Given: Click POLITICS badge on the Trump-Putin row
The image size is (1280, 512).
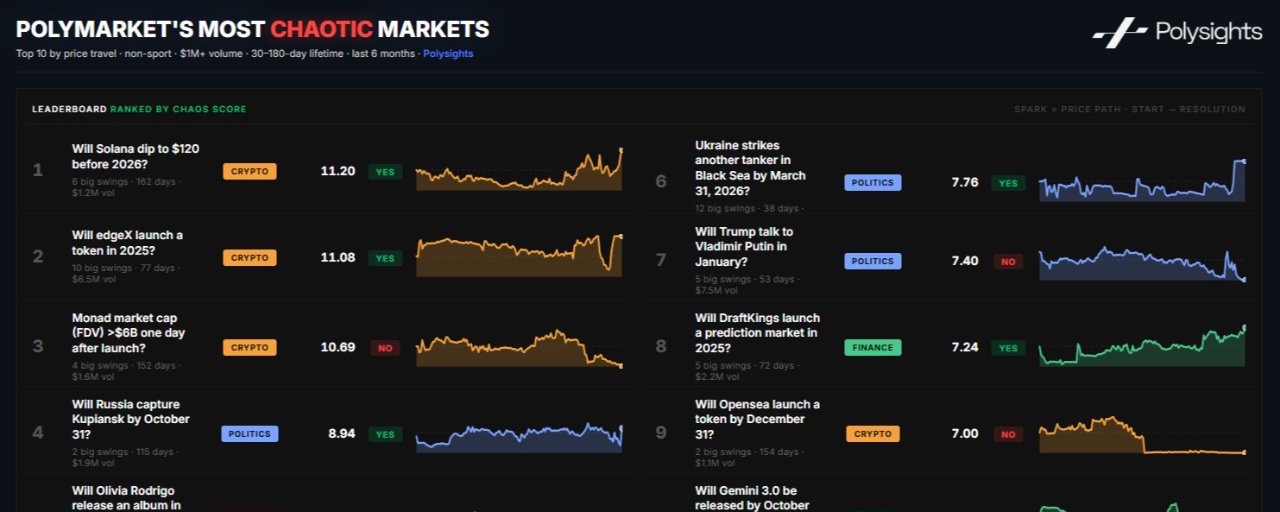Looking at the screenshot, I should [x=873, y=261].
